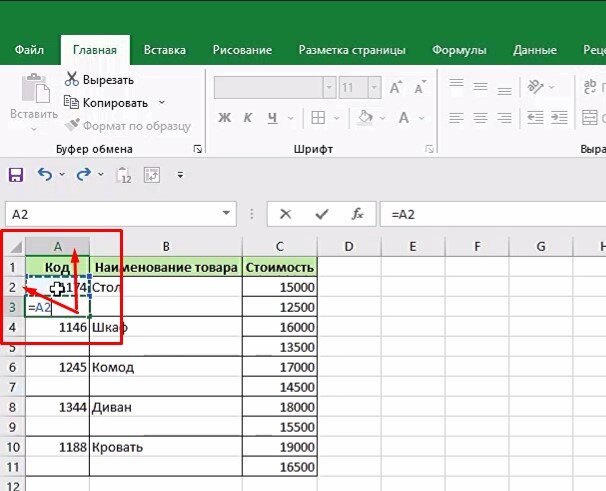Click the Формат по образцу button

coord(128,126)
